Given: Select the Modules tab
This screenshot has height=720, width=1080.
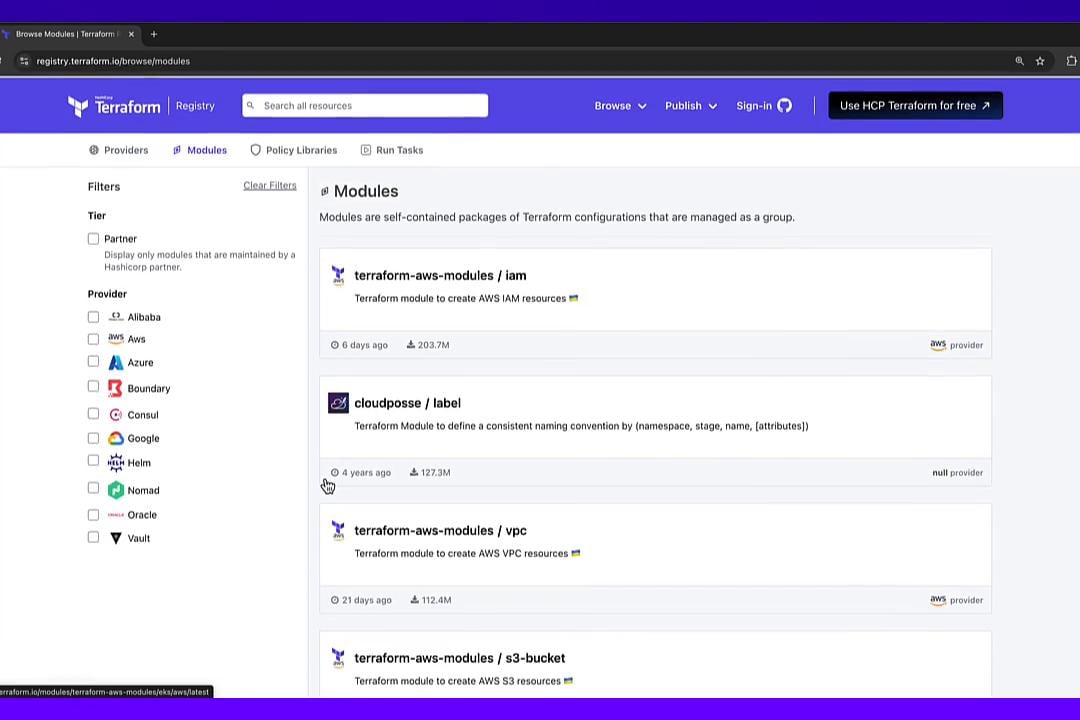Looking at the screenshot, I should coord(200,150).
